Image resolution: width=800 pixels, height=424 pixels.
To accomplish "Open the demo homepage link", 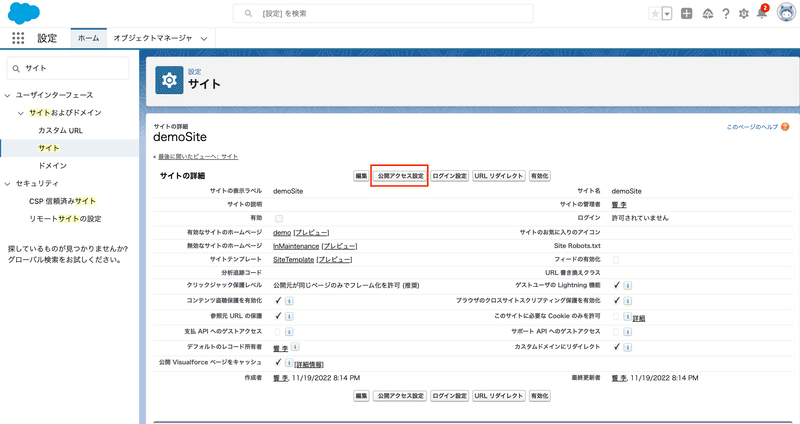I will (x=282, y=233).
